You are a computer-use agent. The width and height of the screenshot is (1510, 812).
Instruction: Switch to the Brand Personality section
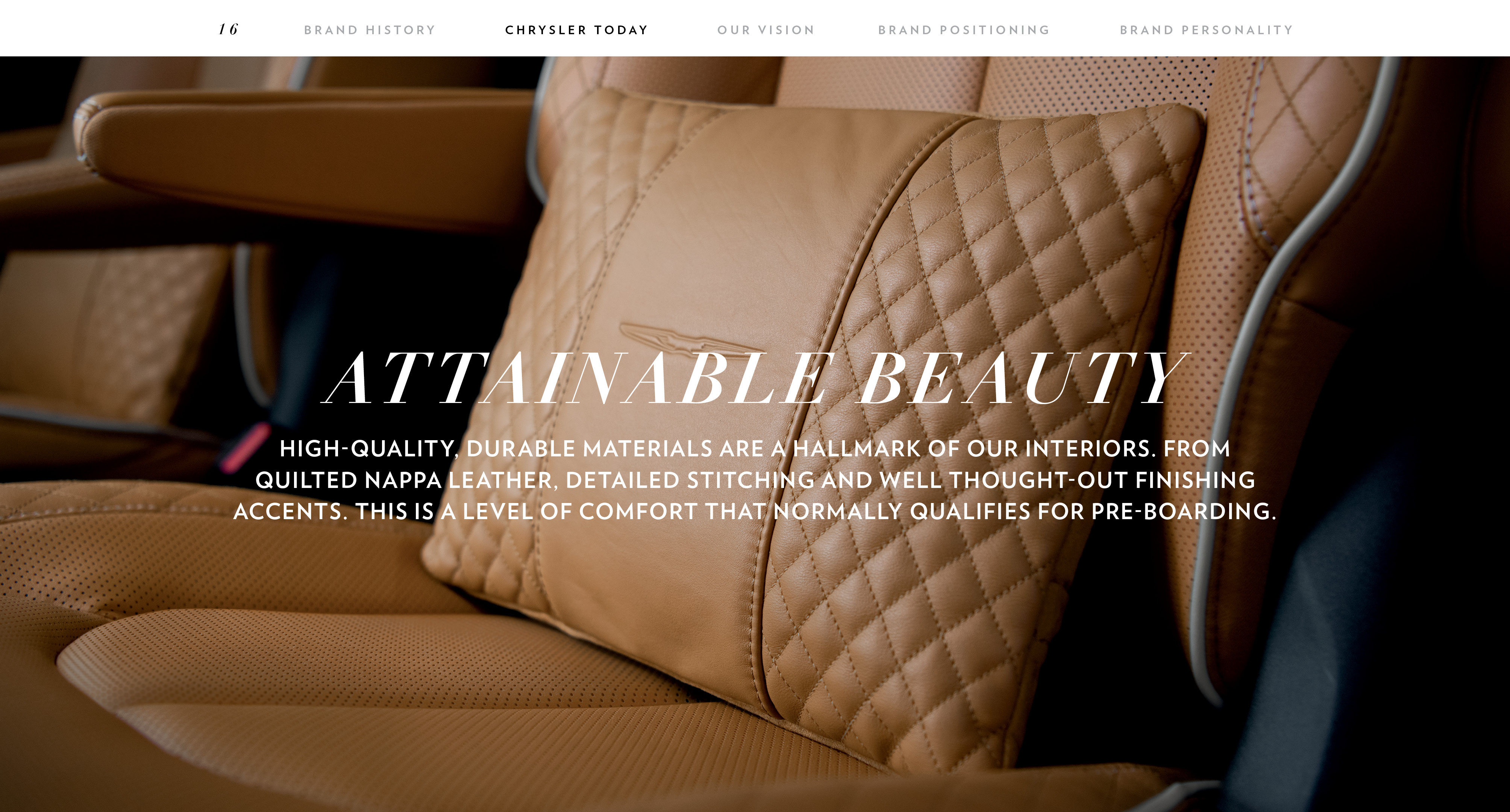click(1206, 30)
